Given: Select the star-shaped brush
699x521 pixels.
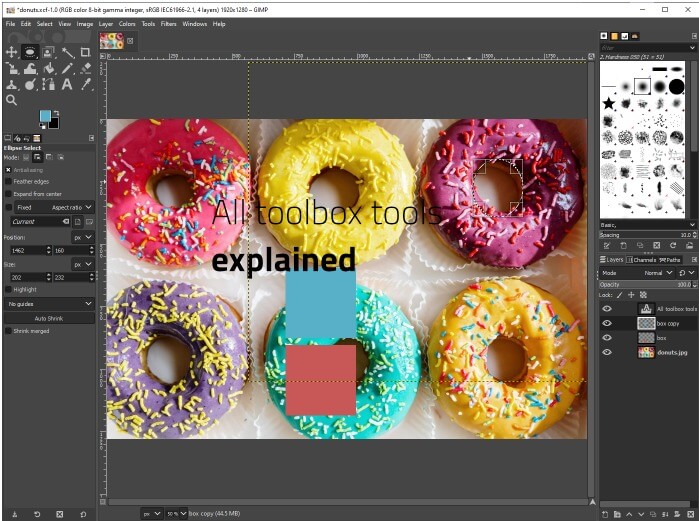Looking at the screenshot, I should click(x=609, y=104).
